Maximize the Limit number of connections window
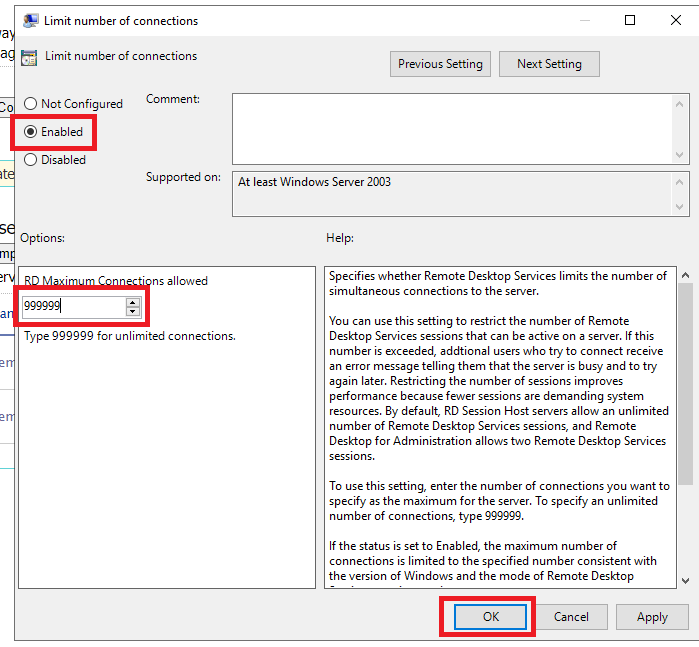The width and height of the screenshot is (699, 647). pyautogui.click(x=630, y=21)
